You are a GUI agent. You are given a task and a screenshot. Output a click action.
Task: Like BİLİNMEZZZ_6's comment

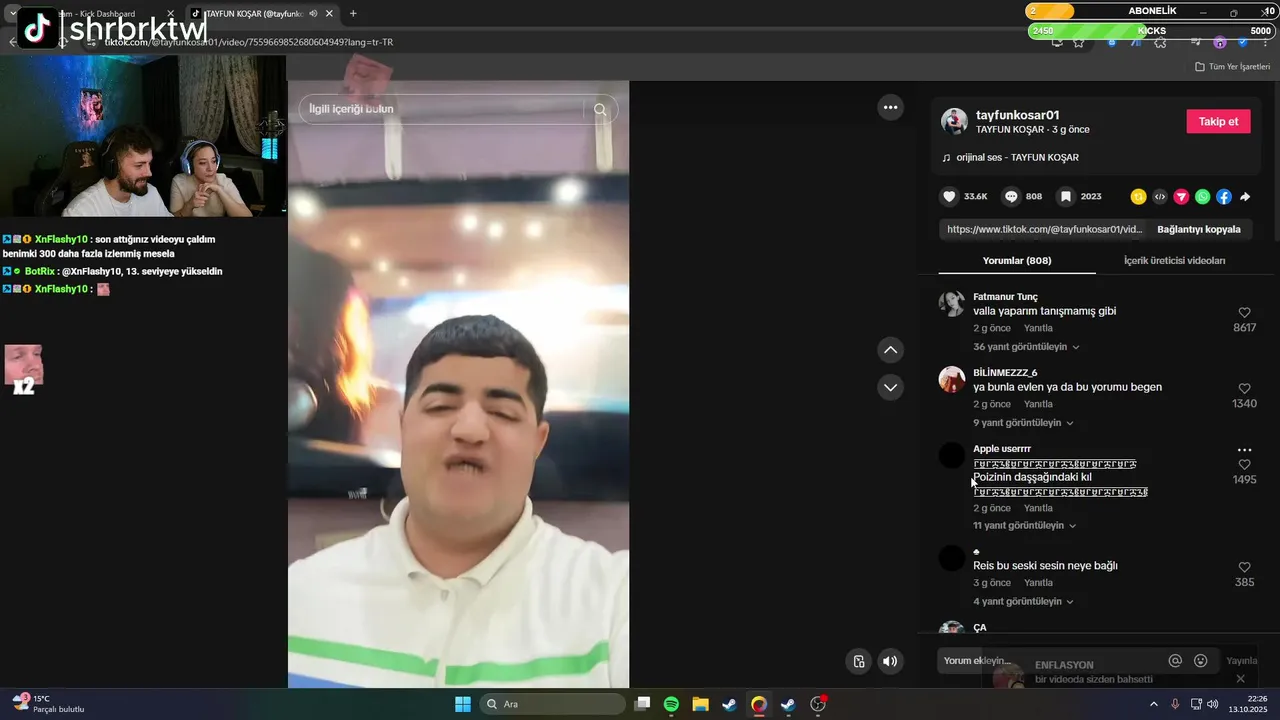click(x=1244, y=388)
